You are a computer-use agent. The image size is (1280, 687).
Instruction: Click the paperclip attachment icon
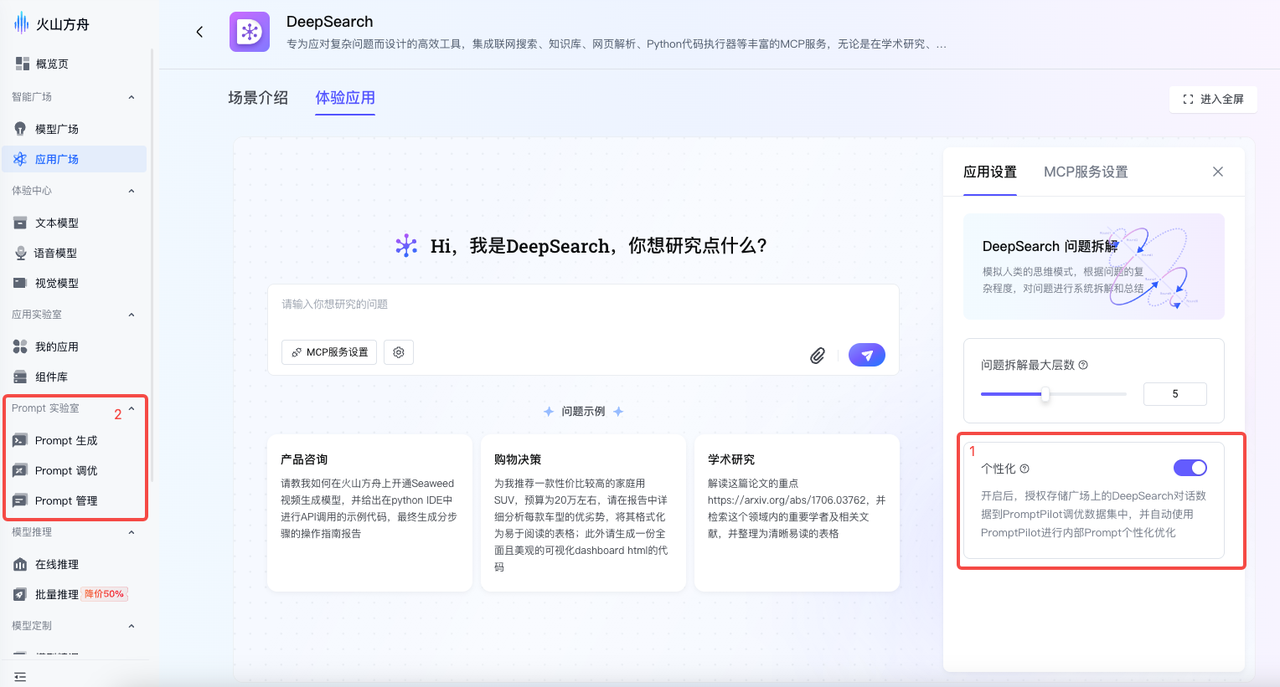coord(818,355)
